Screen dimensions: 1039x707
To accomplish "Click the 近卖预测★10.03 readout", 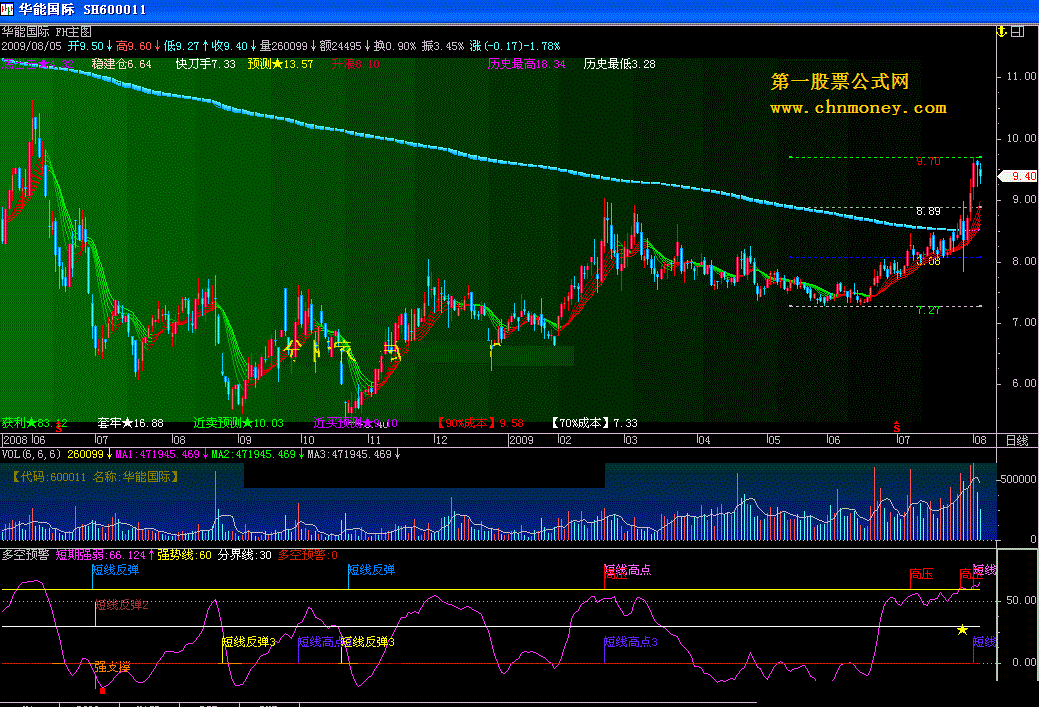I will [x=239, y=423].
